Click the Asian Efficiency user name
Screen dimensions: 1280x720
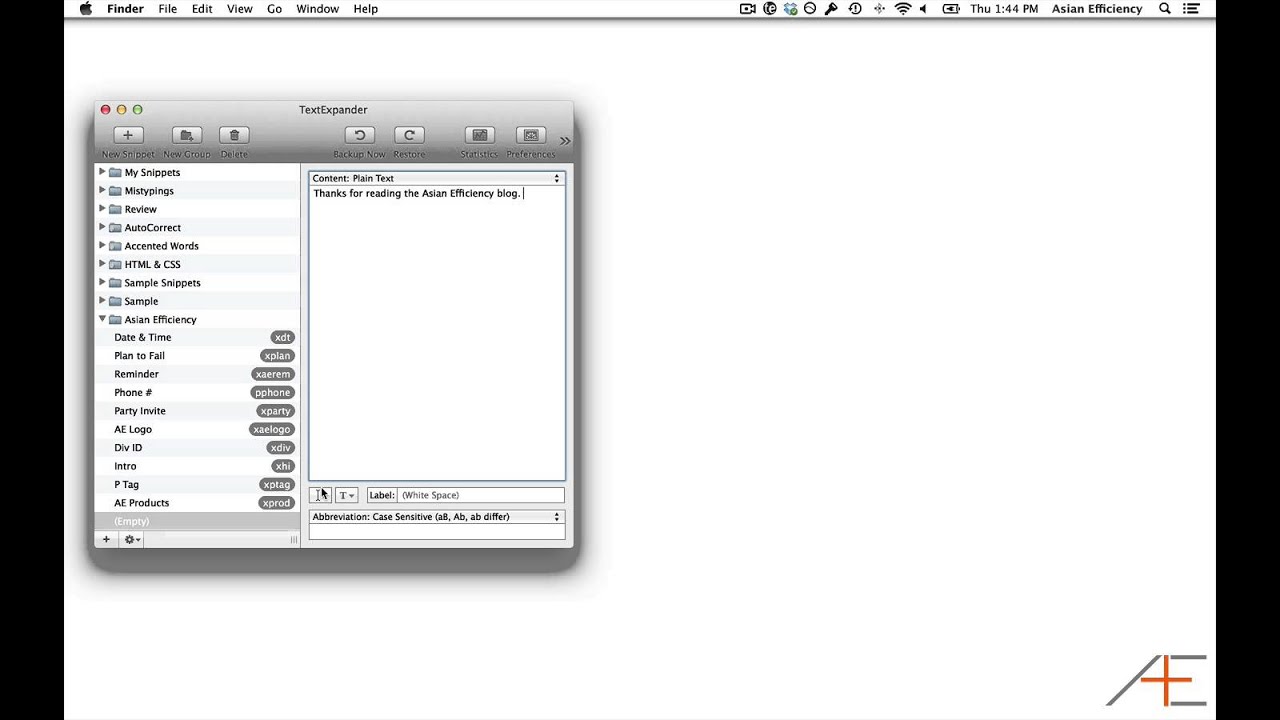point(1097,9)
